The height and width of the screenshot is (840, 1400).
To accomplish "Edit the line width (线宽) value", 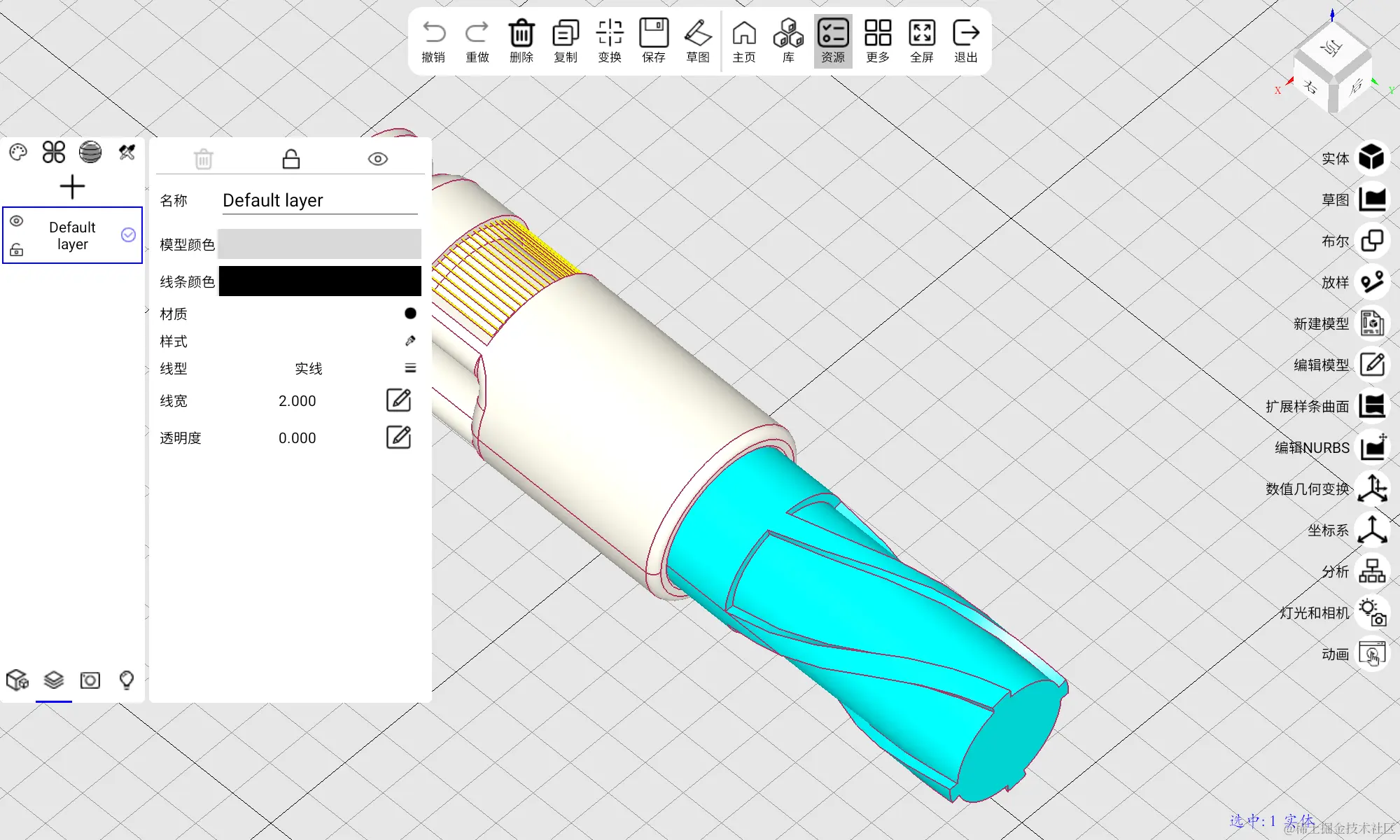I will pos(398,400).
